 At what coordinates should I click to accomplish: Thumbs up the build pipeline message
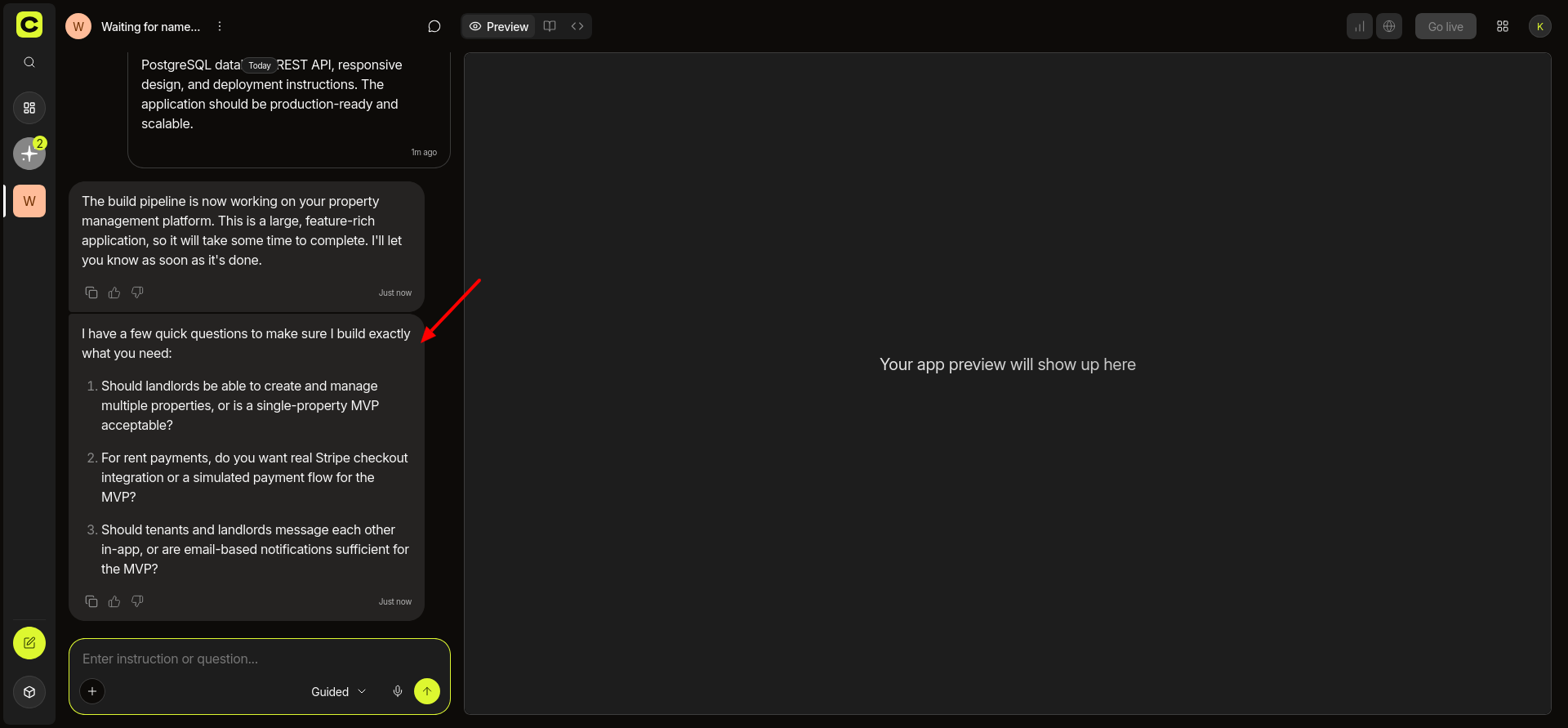114,293
